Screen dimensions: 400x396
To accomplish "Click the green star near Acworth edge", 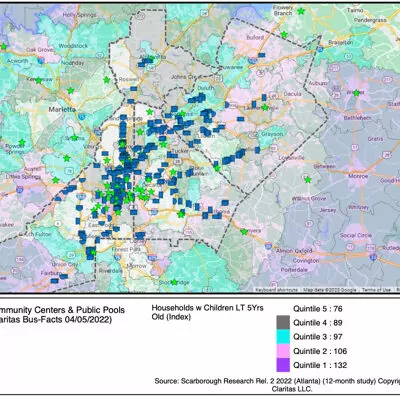I will [3, 47].
